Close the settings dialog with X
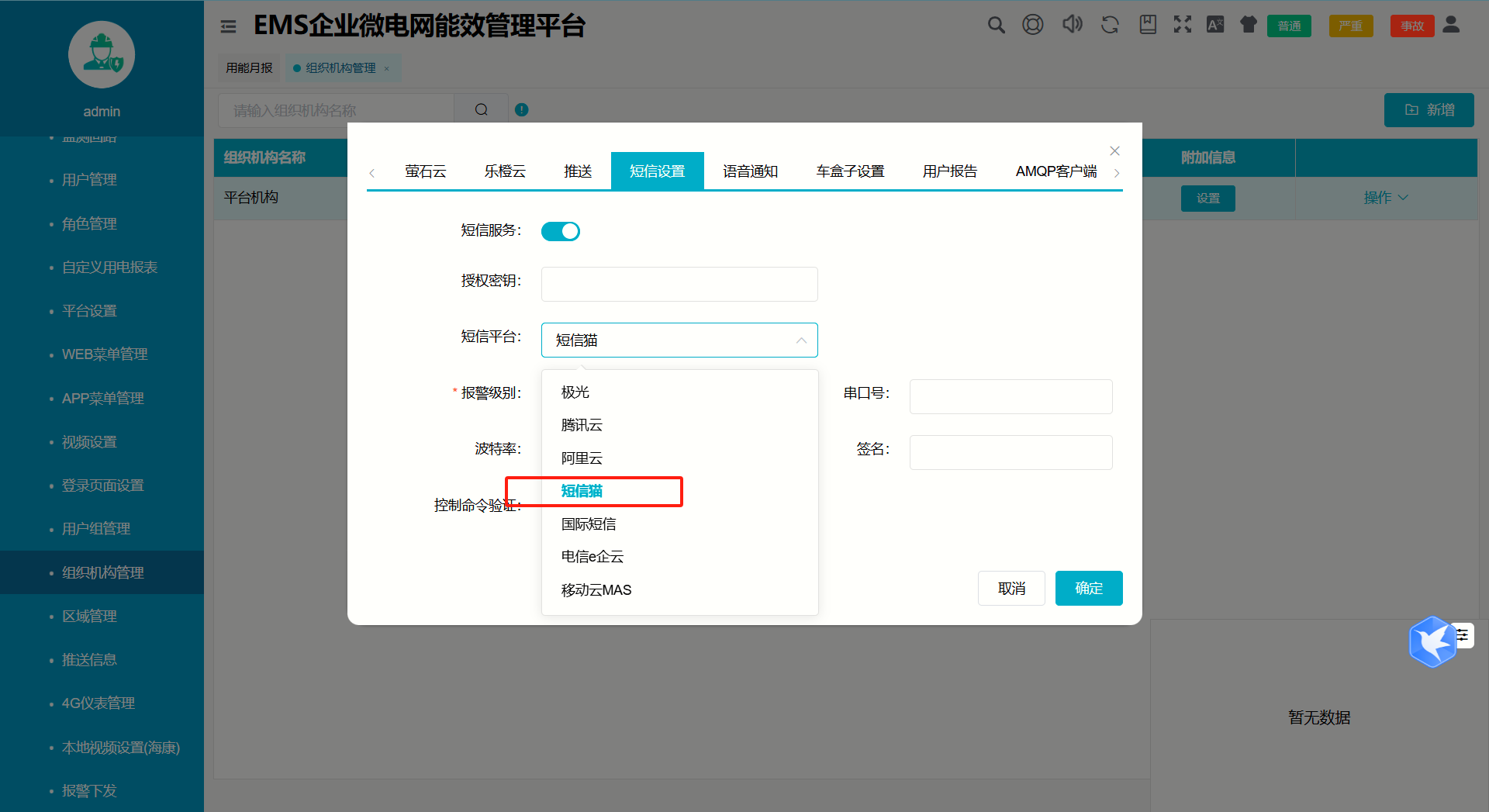The width and height of the screenshot is (1489, 812). tap(1114, 150)
